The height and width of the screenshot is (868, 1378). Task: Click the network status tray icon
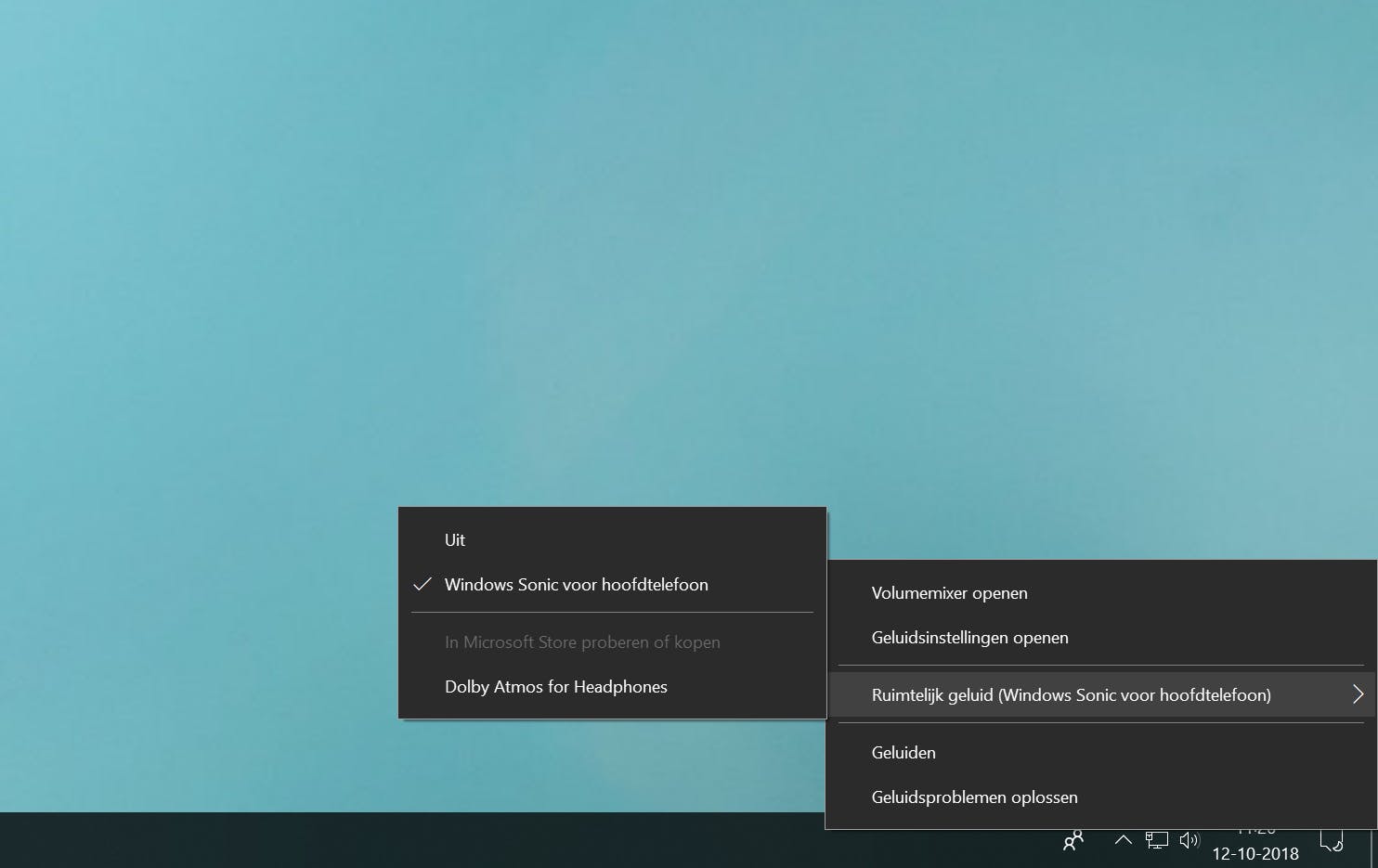pos(1156,840)
